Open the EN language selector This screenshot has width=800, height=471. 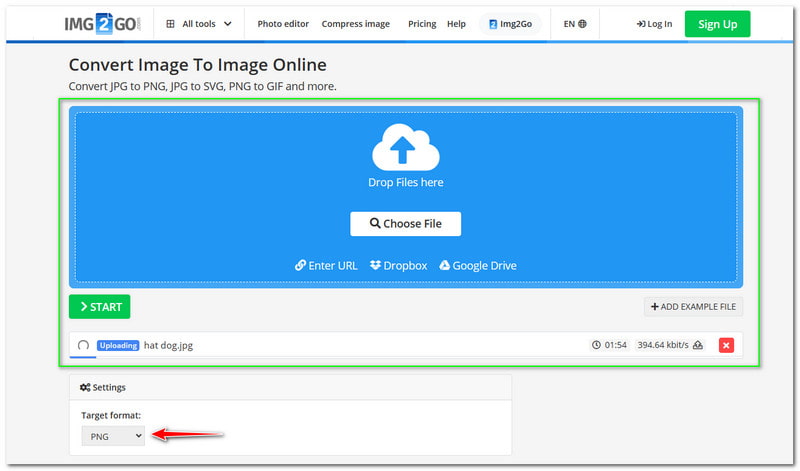(x=575, y=24)
